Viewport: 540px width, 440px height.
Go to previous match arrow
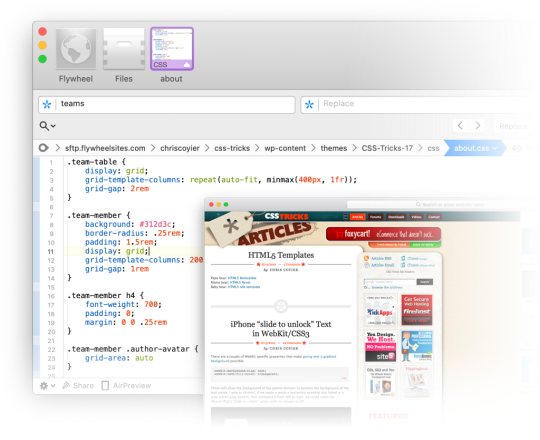pyautogui.click(x=460, y=126)
